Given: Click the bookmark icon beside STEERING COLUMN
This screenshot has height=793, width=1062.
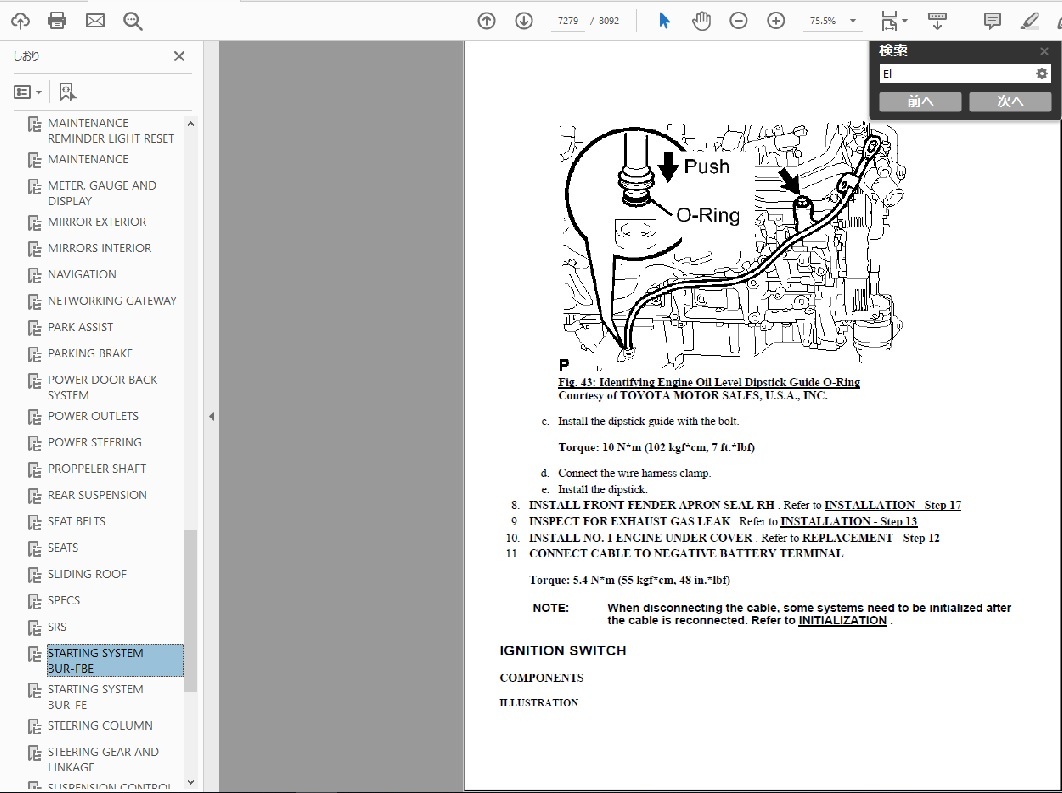Looking at the screenshot, I should [35, 727].
